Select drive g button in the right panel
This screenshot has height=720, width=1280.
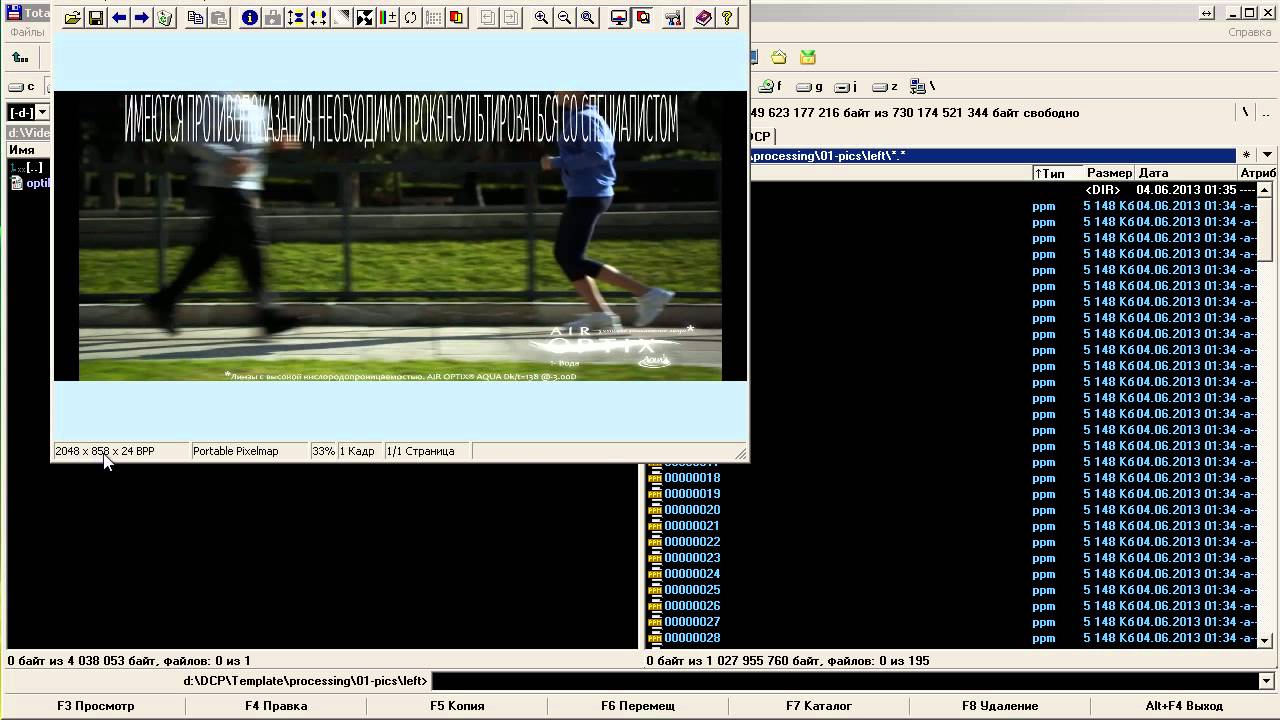point(809,87)
